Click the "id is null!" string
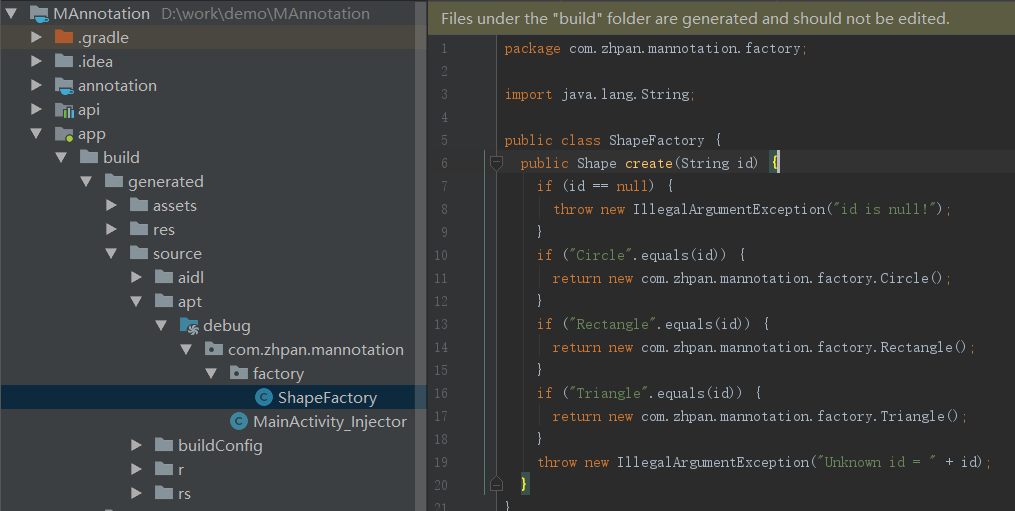This screenshot has width=1015, height=511. tap(884, 209)
